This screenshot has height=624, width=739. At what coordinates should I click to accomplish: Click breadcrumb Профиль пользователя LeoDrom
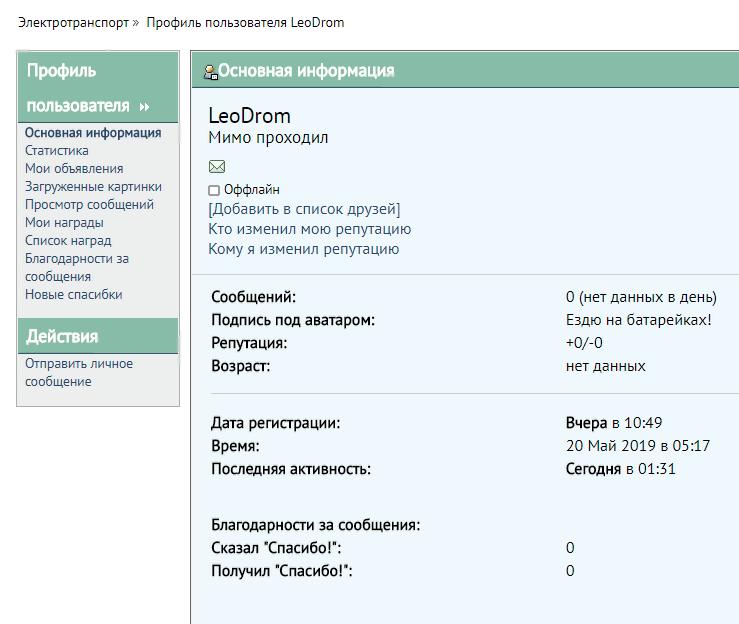(245, 22)
